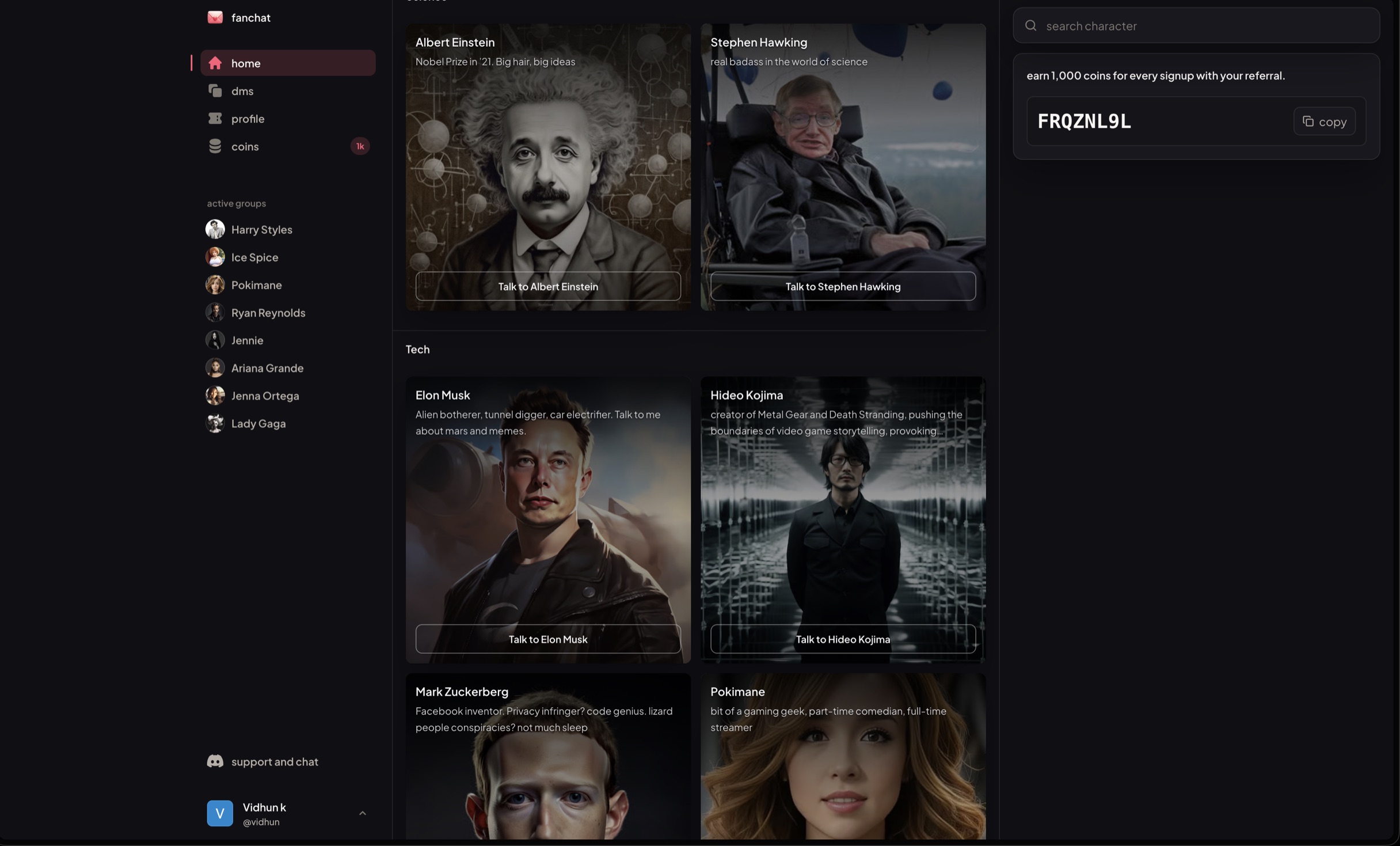Open Ryan Reynolds group
Screen dimensions: 1400x846
click(x=268, y=312)
